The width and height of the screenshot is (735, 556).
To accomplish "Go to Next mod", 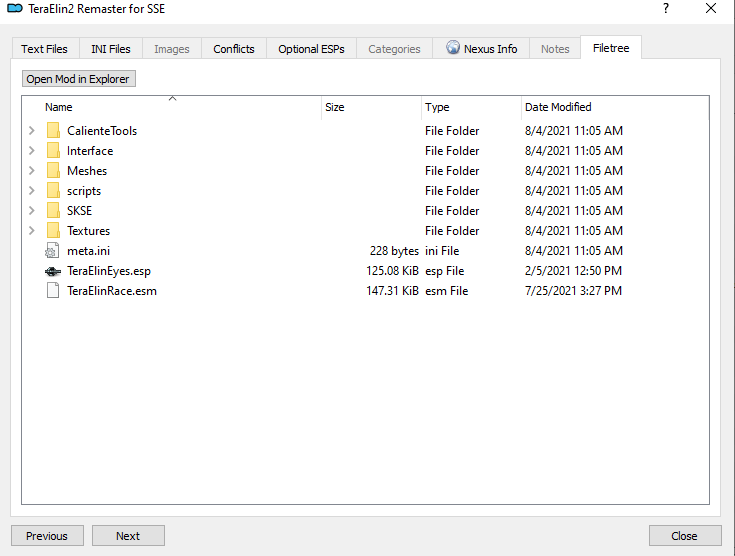I will click(x=128, y=535).
